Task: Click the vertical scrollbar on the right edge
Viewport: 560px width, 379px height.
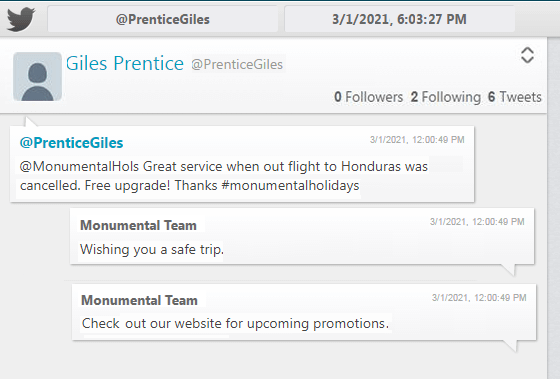Action: pyautogui.click(x=554, y=207)
